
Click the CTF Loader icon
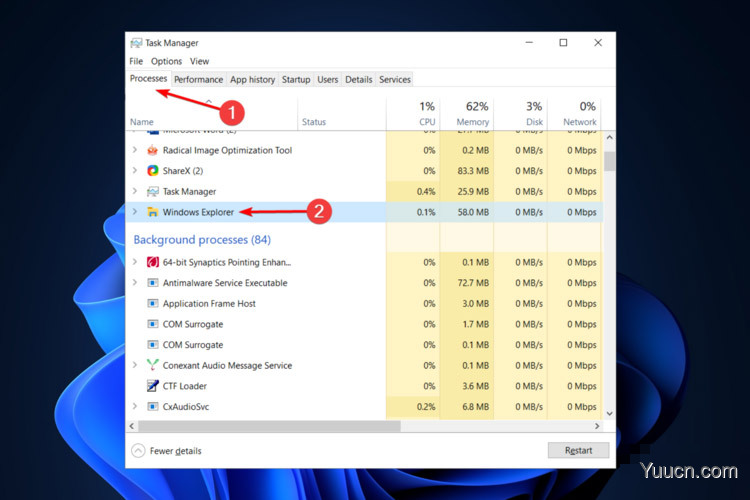pos(153,386)
